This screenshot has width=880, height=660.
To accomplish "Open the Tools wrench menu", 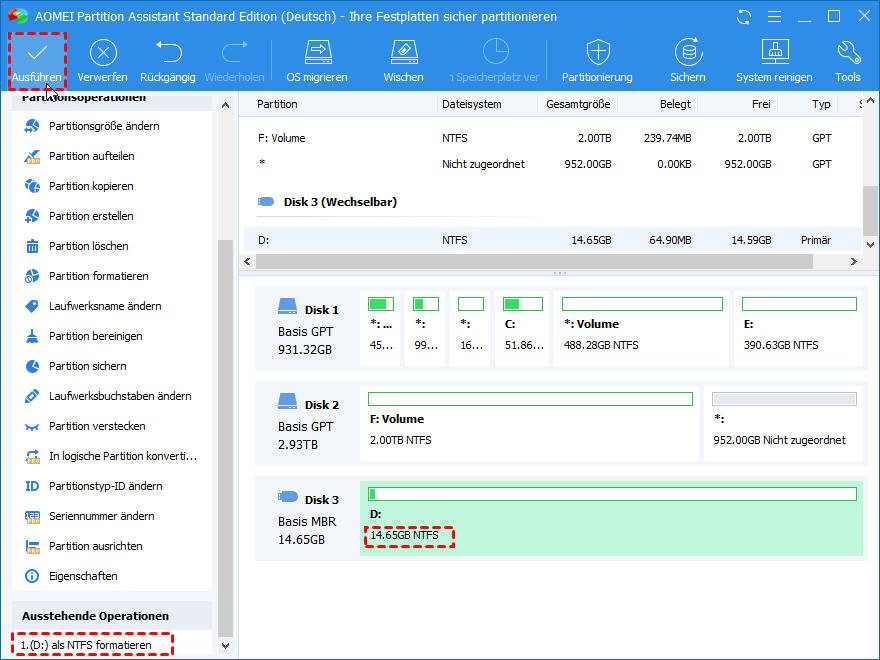I will 848,53.
